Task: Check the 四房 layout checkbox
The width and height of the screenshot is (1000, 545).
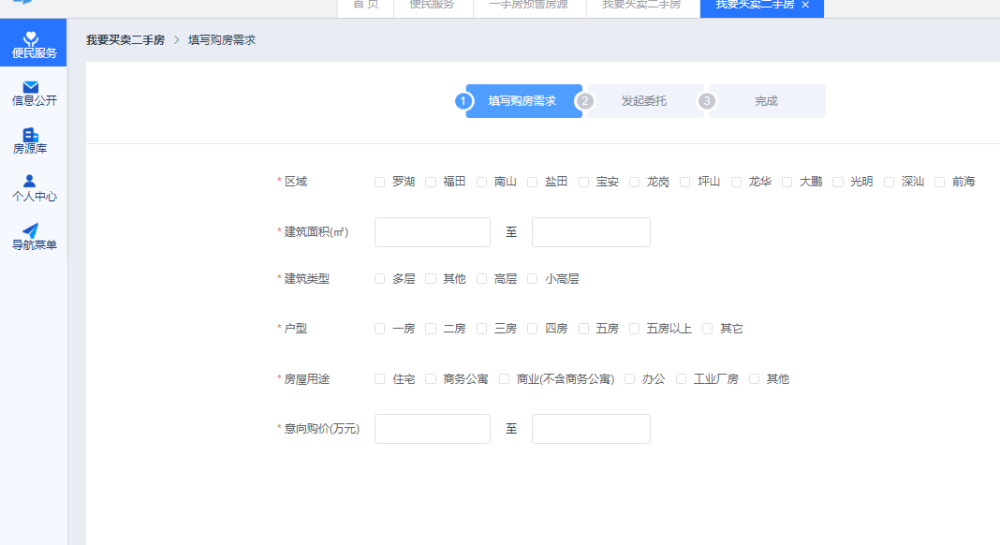Action: point(532,329)
